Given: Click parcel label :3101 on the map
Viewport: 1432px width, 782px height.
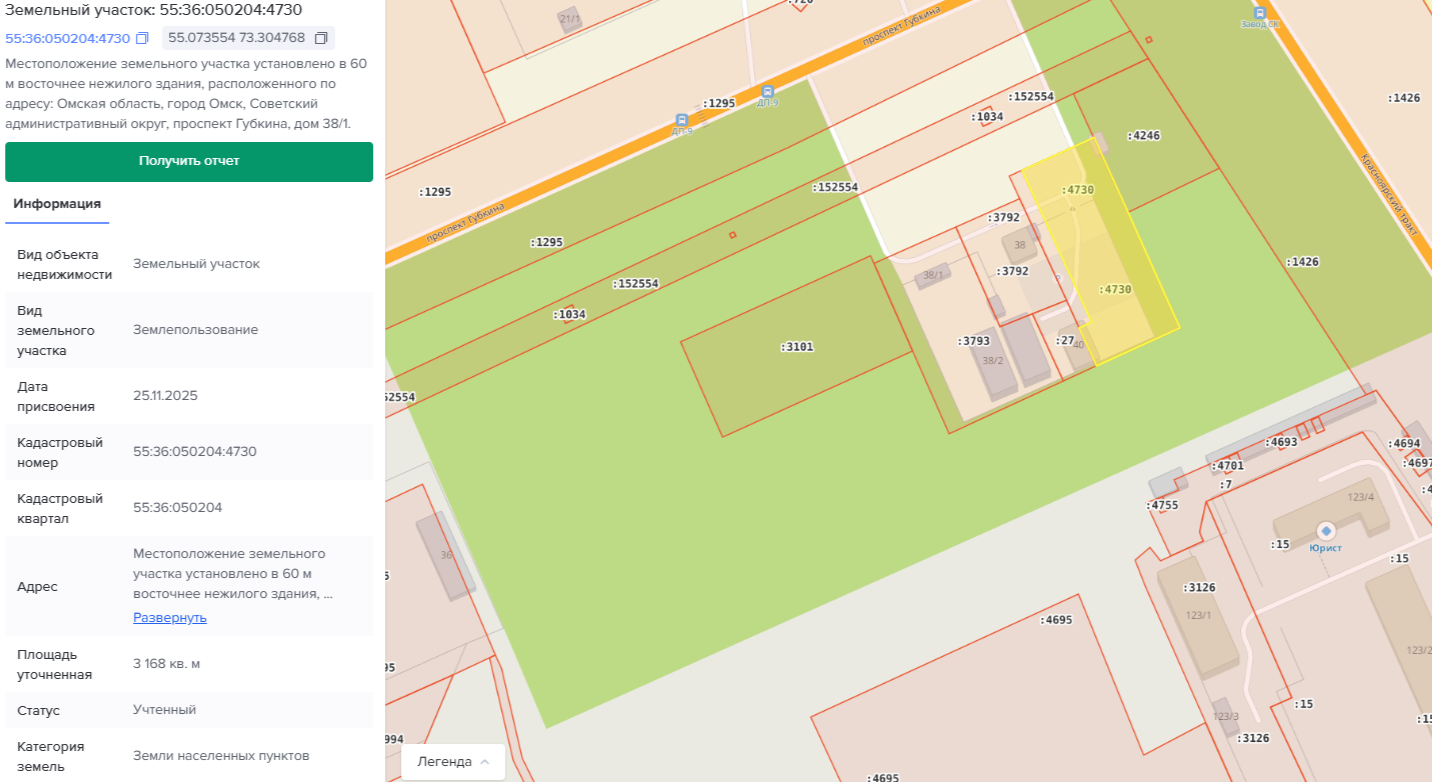Looking at the screenshot, I should click(x=797, y=347).
